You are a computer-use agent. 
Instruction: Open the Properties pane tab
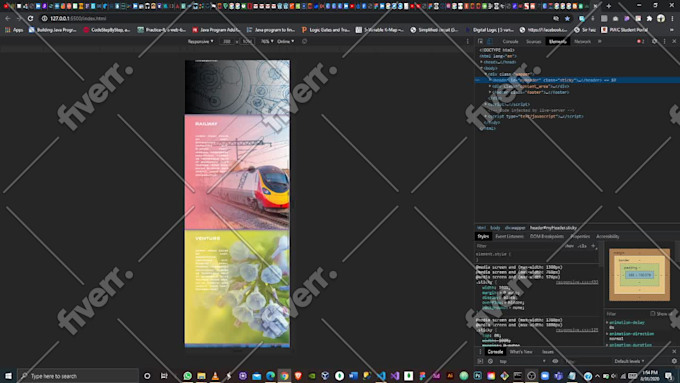tap(580, 236)
